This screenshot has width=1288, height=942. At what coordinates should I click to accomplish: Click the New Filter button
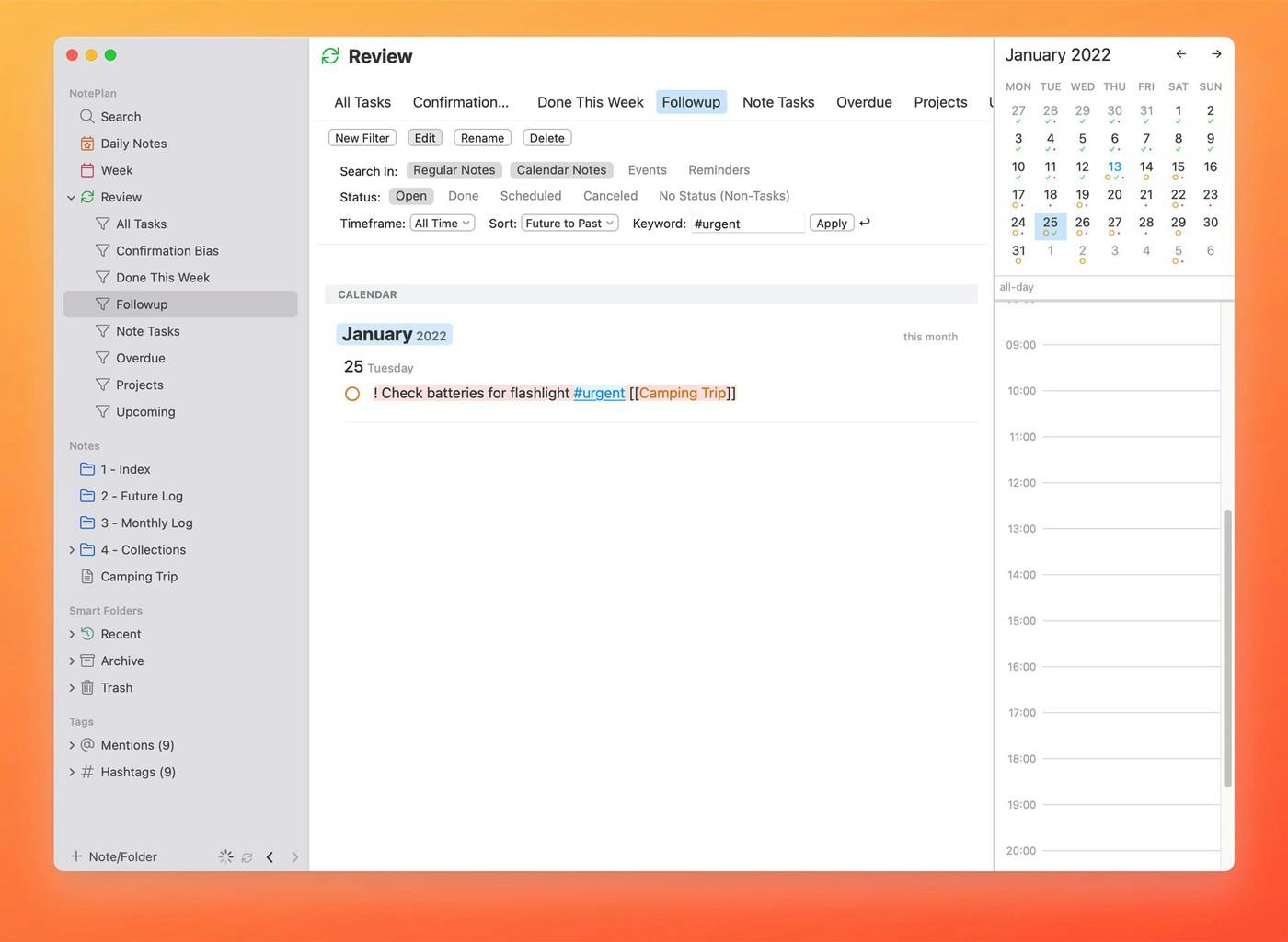point(362,138)
